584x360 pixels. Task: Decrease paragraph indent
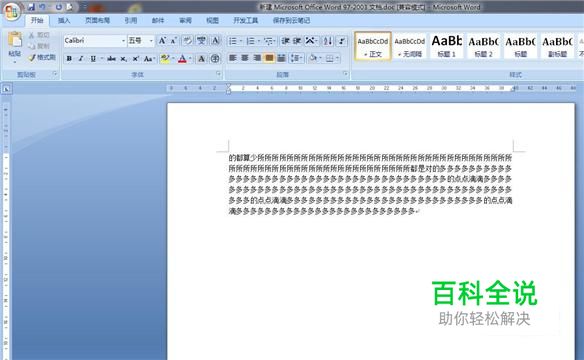click(285, 41)
